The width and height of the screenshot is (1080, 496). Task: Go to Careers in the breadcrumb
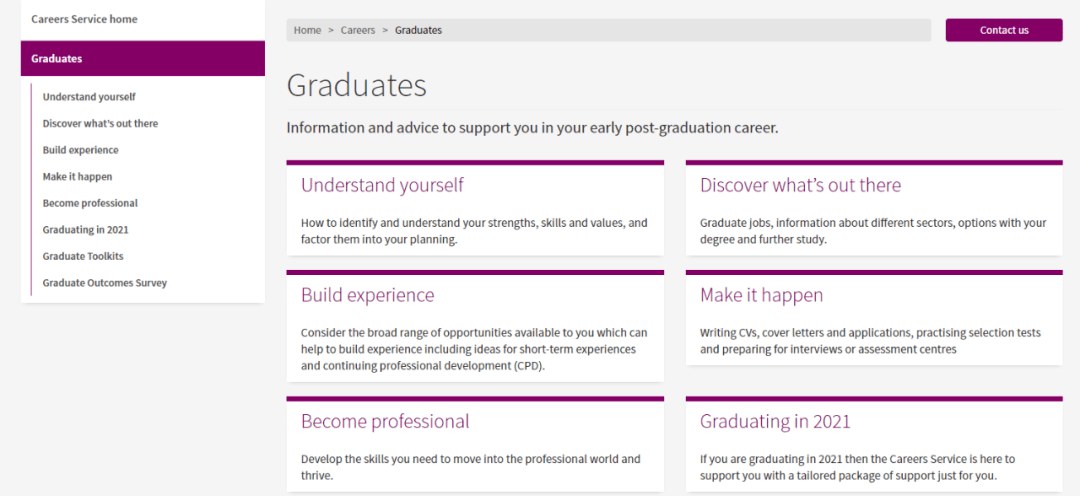358,30
